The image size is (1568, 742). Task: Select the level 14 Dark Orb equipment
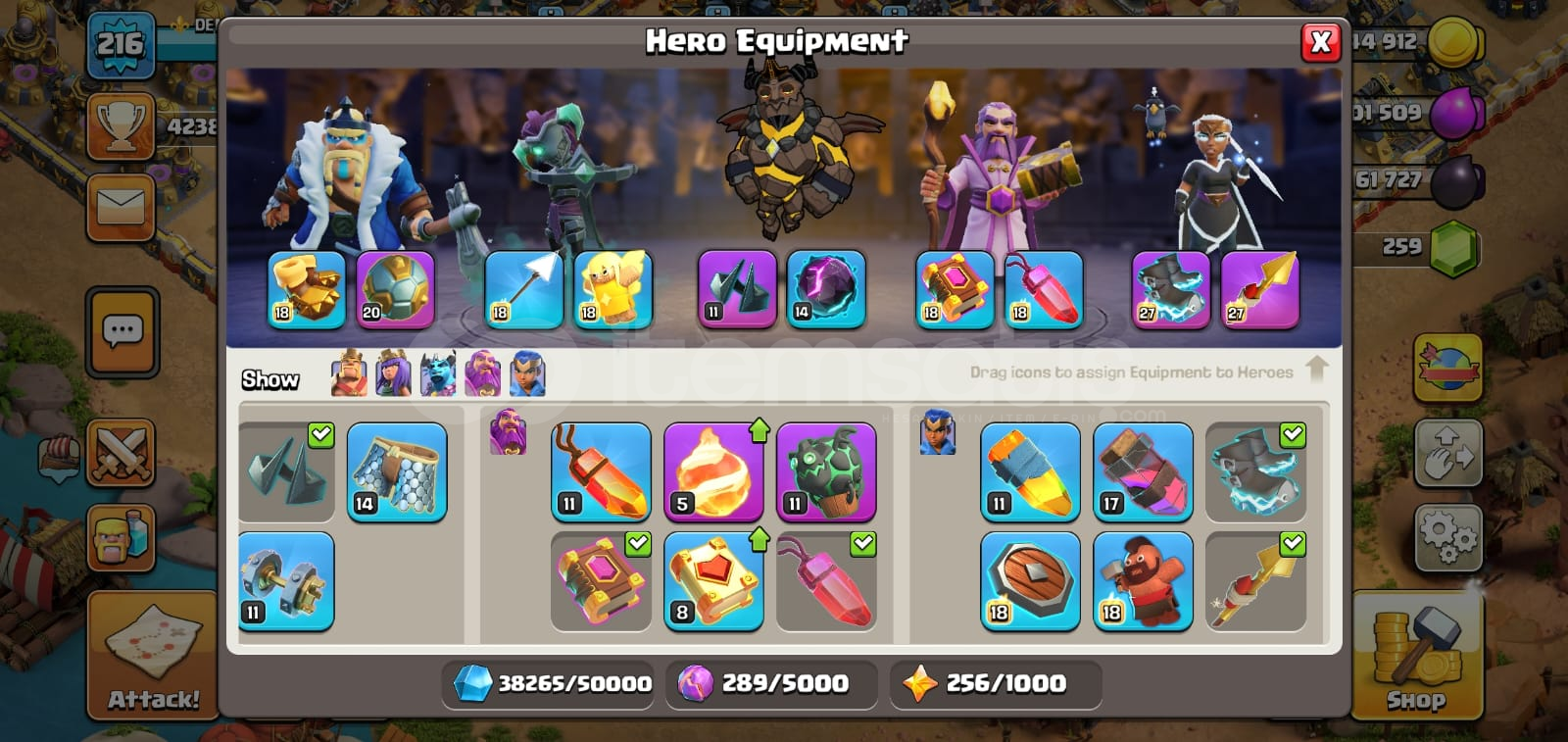[x=826, y=289]
